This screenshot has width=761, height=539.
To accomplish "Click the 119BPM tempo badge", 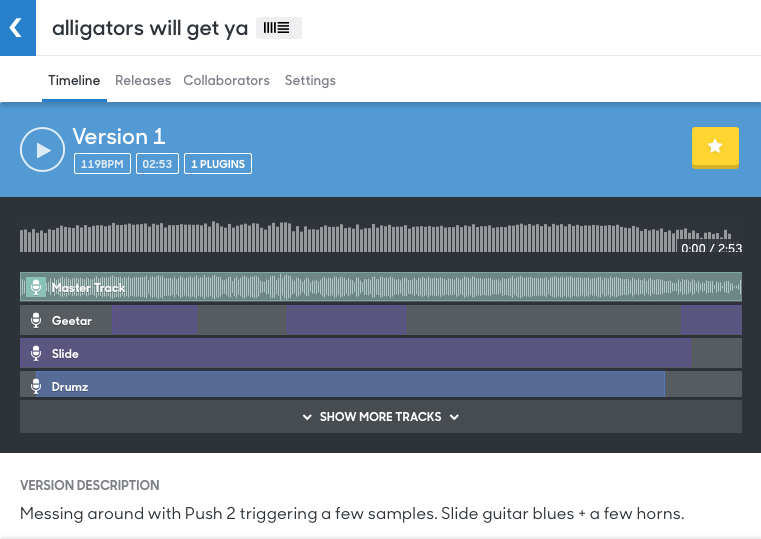I will pyautogui.click(x=102, y=164).
